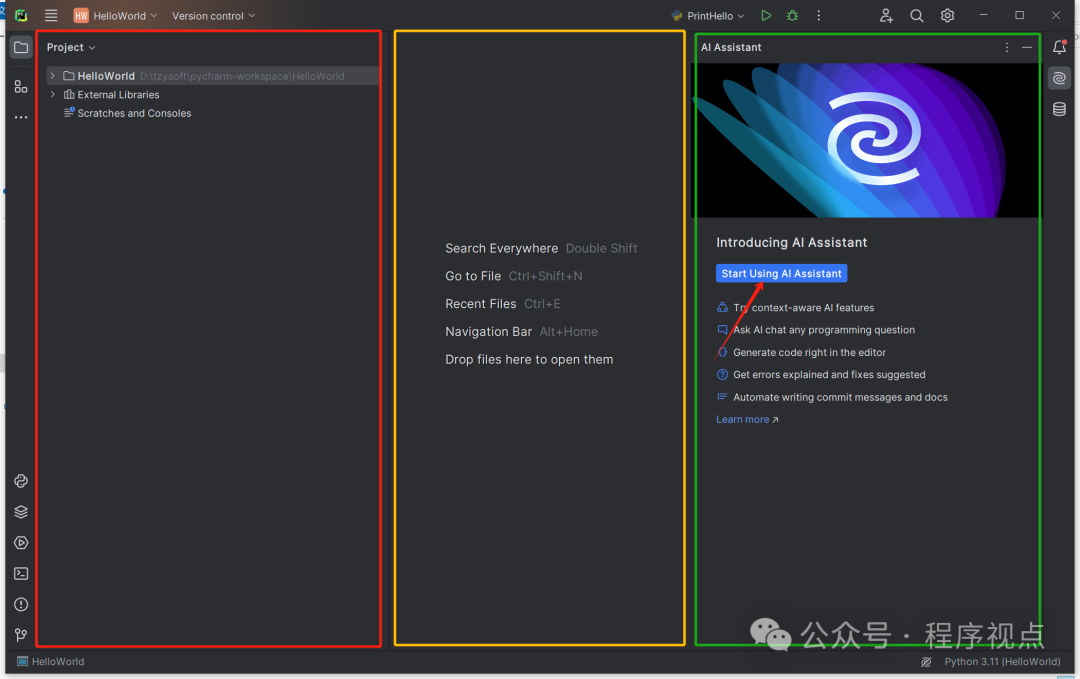The height and width of the screenshot is (679, 1080).
Task: Open Notifications bell icon
Action: click(x=1059, y=47)
